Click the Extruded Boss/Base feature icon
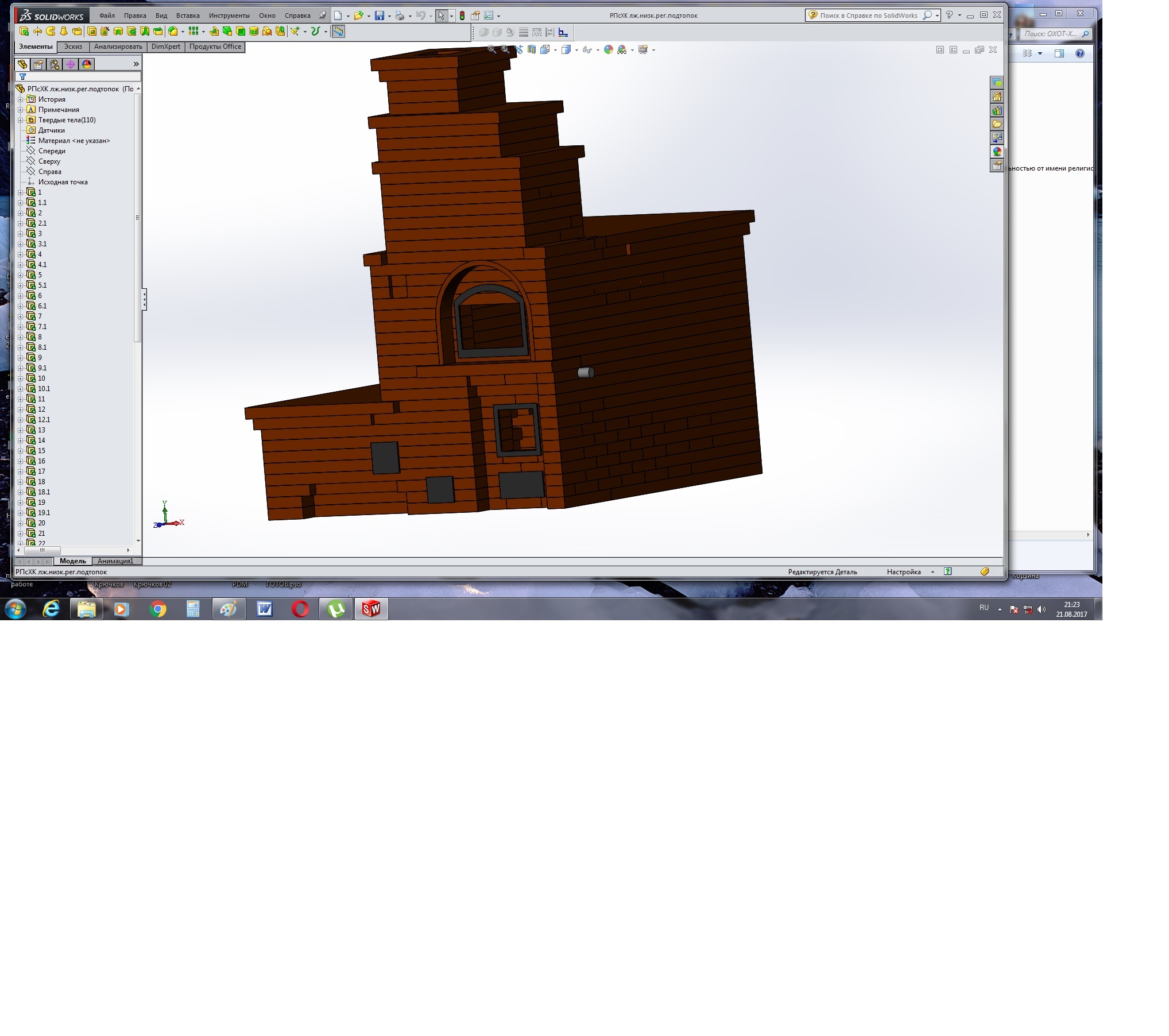Screen dimensions: 1169x1036 coord(24,32)
